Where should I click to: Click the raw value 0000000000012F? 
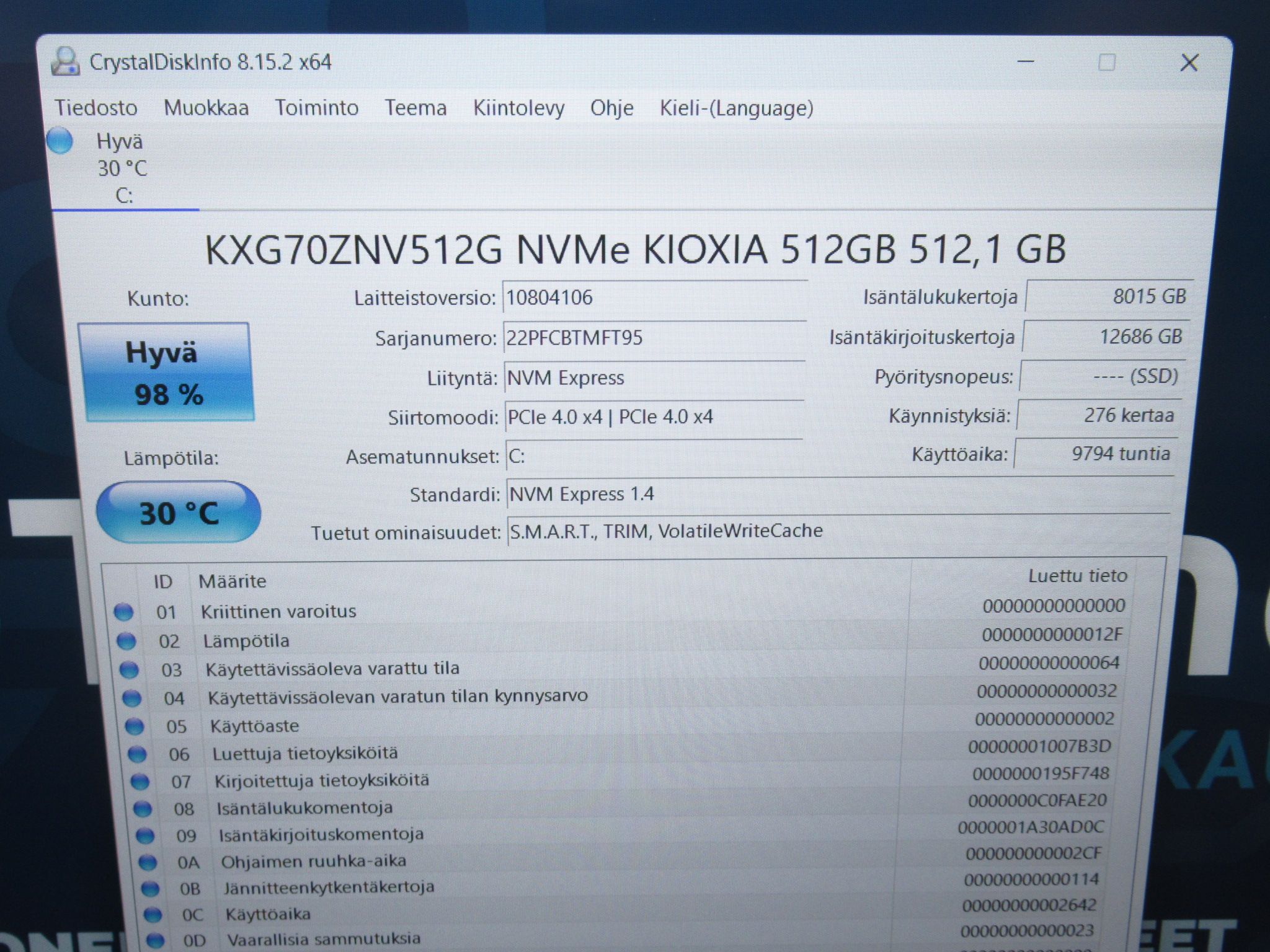(1052, 635)
